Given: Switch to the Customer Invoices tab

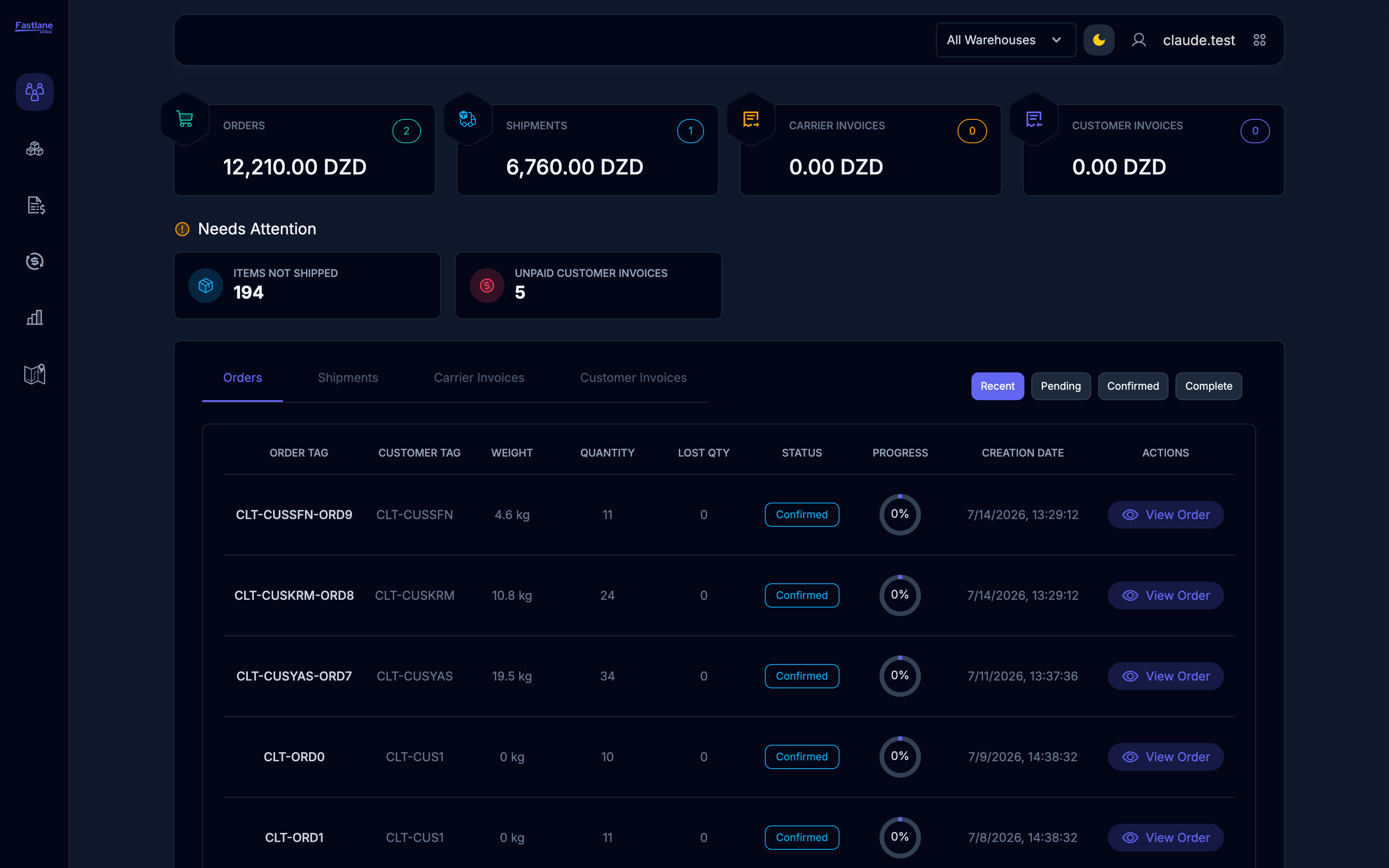Looking at the screenshot, I should pyautogui.click(x=633, y=378).
